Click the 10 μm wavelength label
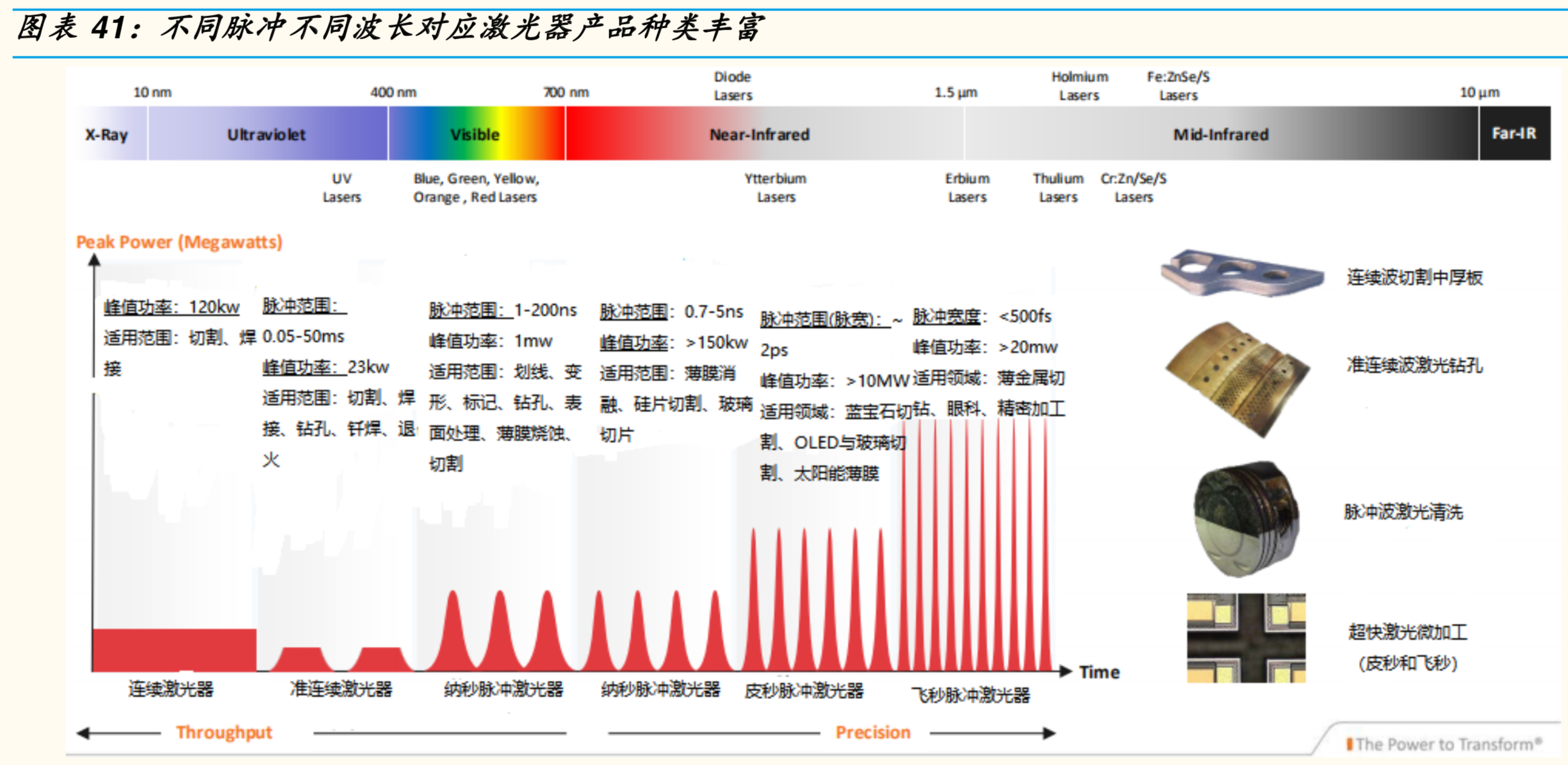The height and width of the screenshot is (765, 1568). [1480, 92]
